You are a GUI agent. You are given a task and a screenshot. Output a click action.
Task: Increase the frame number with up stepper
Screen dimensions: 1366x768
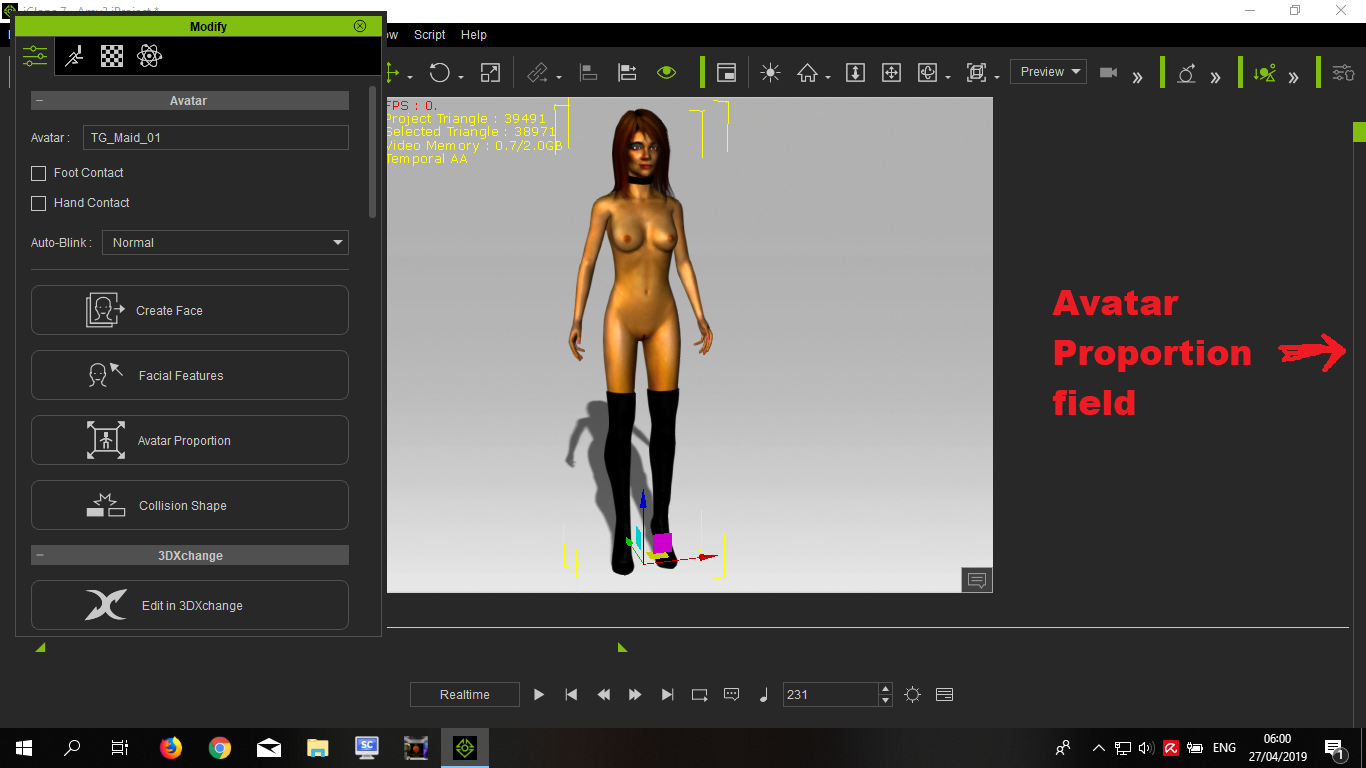pos(885,689)
